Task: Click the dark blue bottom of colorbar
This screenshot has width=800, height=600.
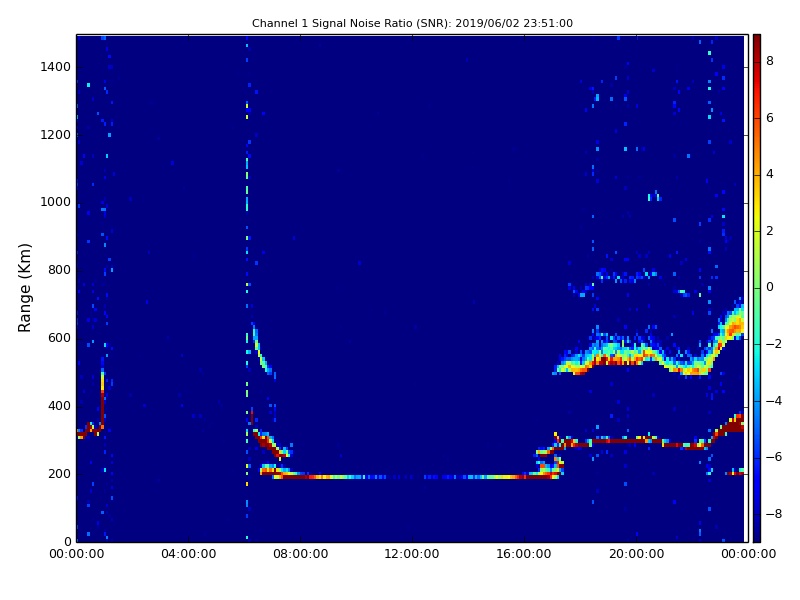Action: point(756,537)
